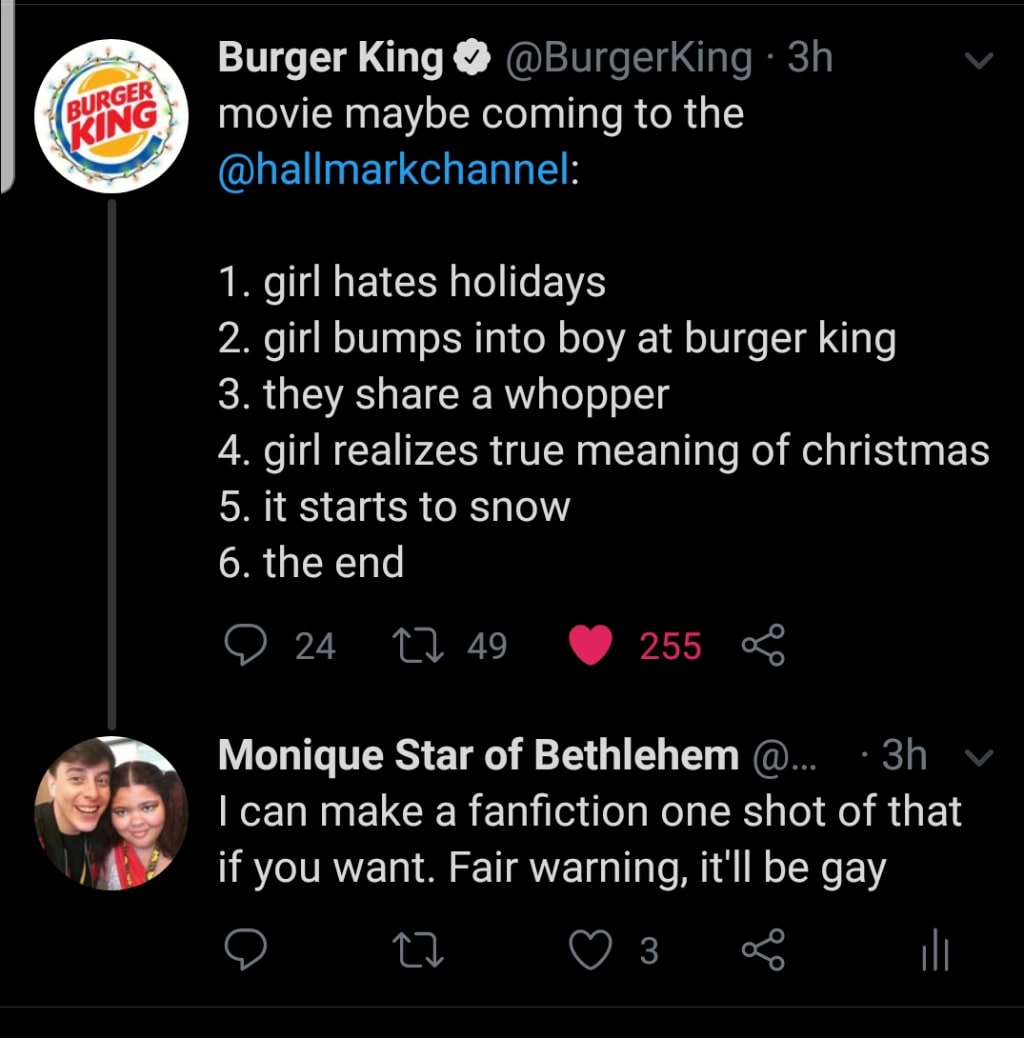Image resolution: width=1024 pixels, height=1038 pixels.
Task: Share Monique's reply tweet
Action: [763, 951]
